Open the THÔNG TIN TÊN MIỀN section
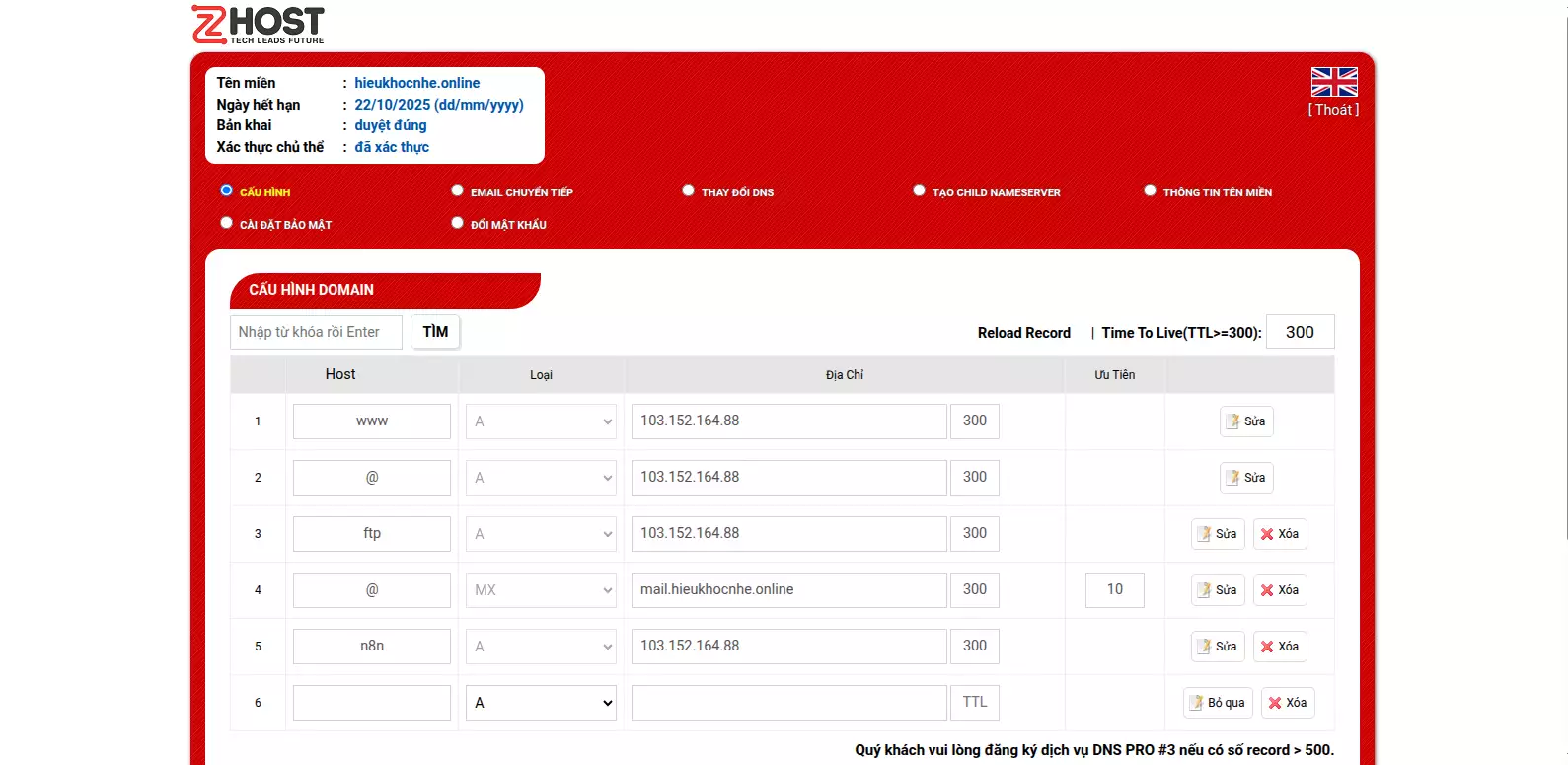The image size is (1568, 765). coord(1151,191)
